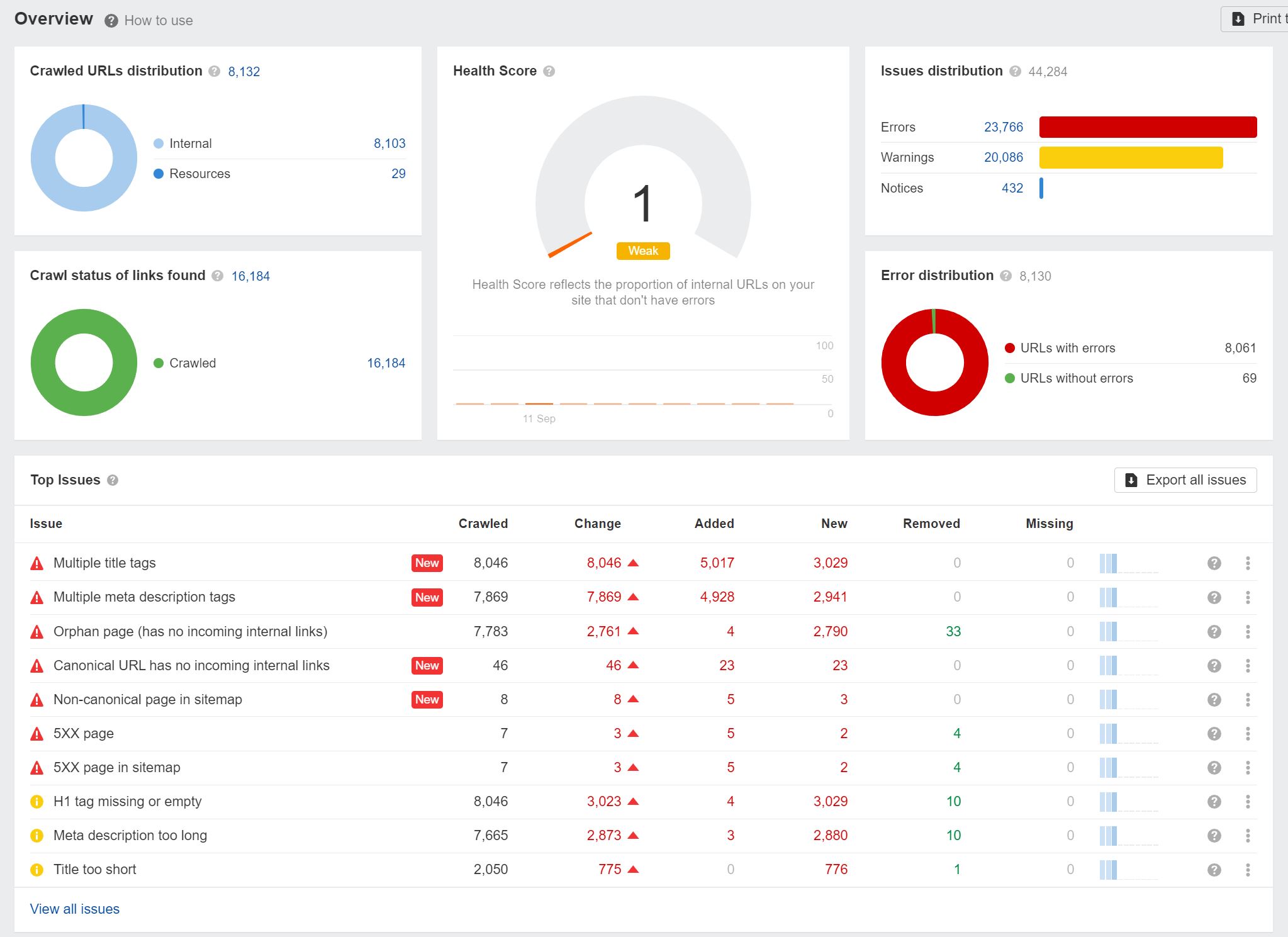Open H1 tag missing or empty issue

coord(127,802)
